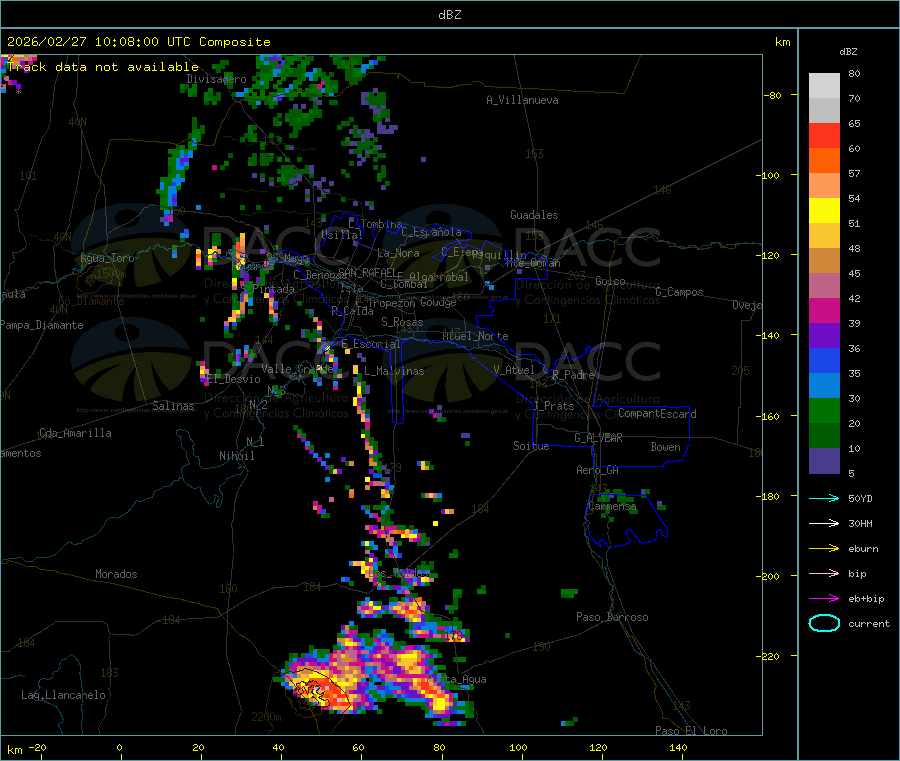Select the 'El_Desvio' map label

(x=234, y=379)
